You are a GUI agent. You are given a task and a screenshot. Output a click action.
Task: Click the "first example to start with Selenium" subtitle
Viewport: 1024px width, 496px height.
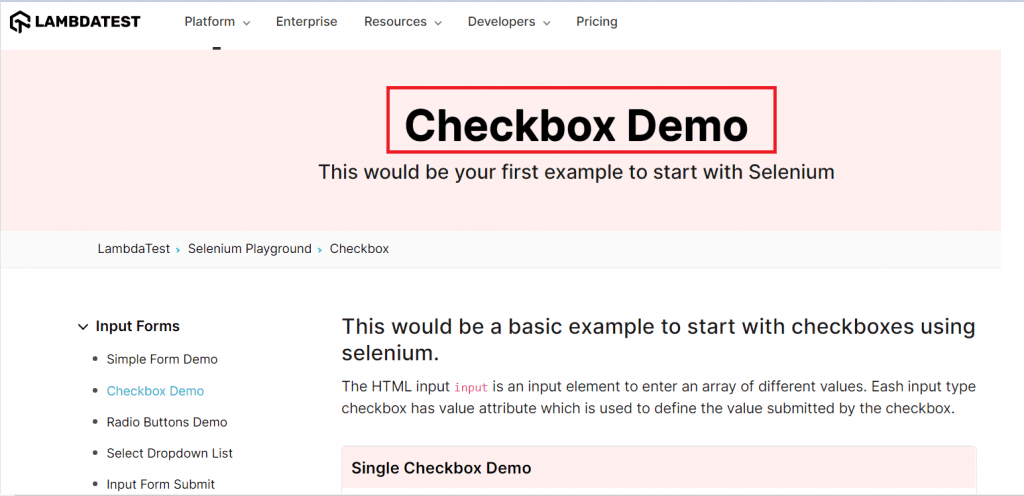point(576,172)
